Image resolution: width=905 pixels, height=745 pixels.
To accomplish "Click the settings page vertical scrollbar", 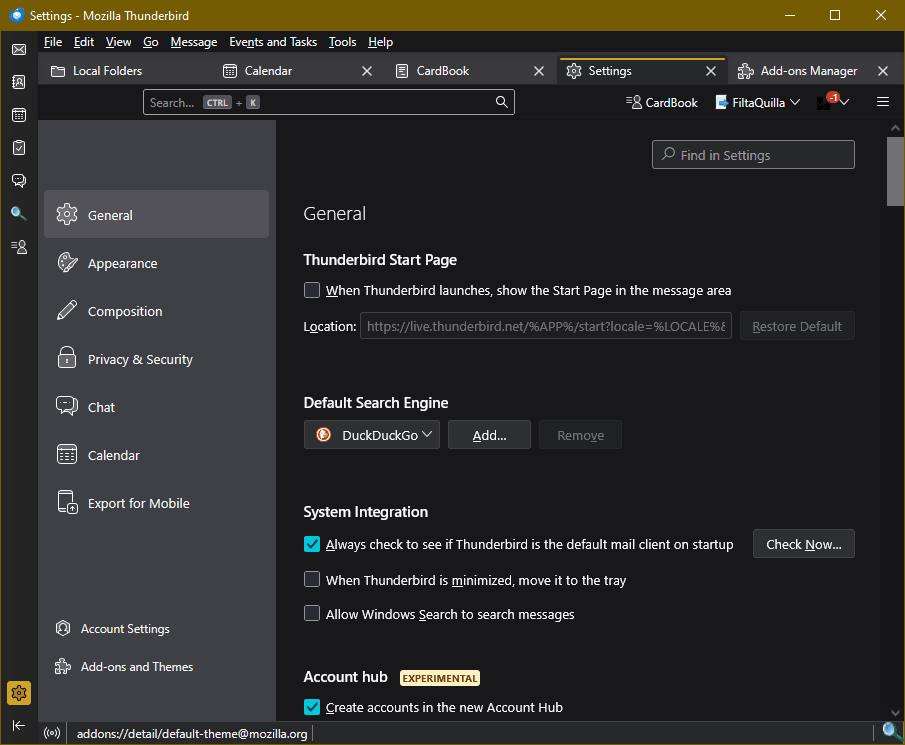I will [x=895, y=172].
